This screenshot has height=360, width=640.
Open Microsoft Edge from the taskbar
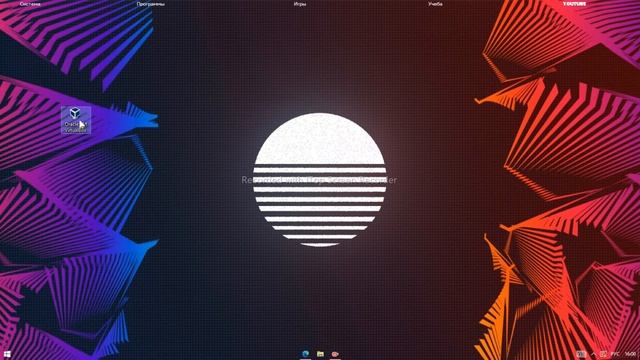click(x=305, y=354)
